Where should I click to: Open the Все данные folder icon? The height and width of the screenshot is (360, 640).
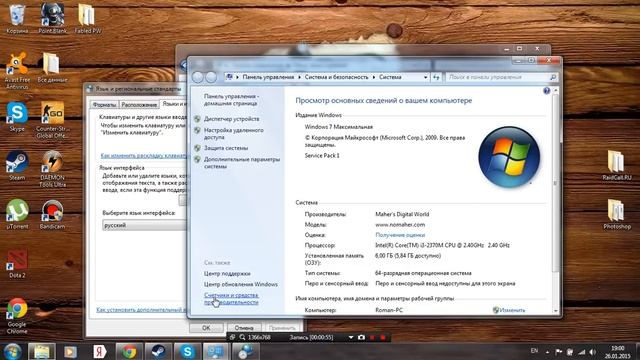(x=52, y=68)
